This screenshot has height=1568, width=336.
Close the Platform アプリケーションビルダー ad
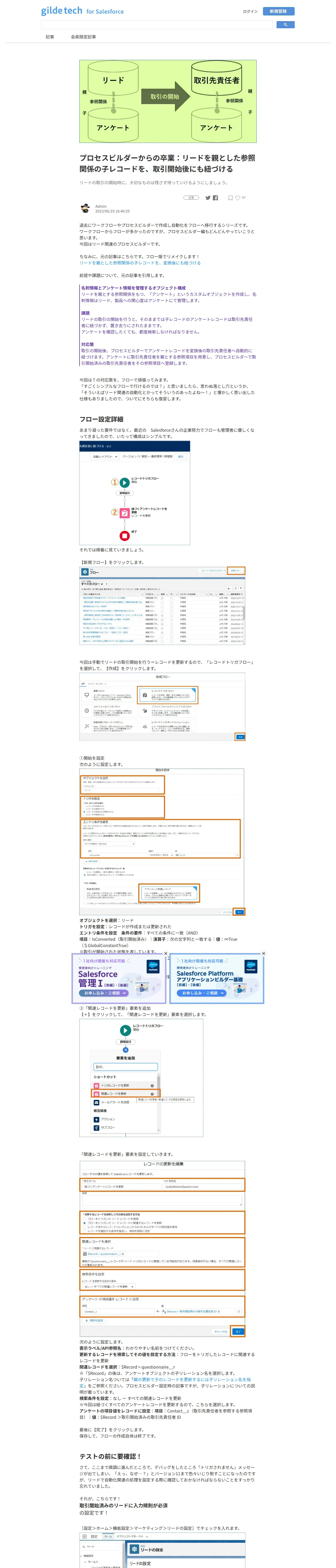[264, 954]
